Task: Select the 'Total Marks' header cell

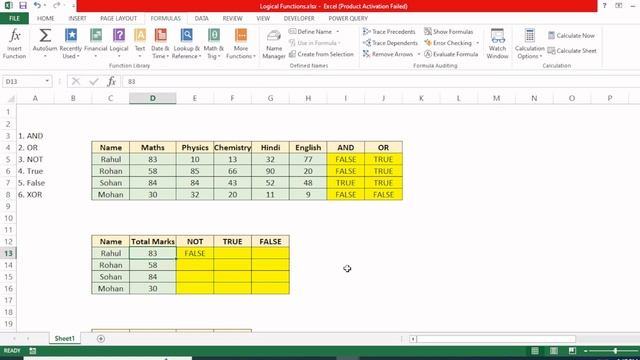Action: click(153, 241)
